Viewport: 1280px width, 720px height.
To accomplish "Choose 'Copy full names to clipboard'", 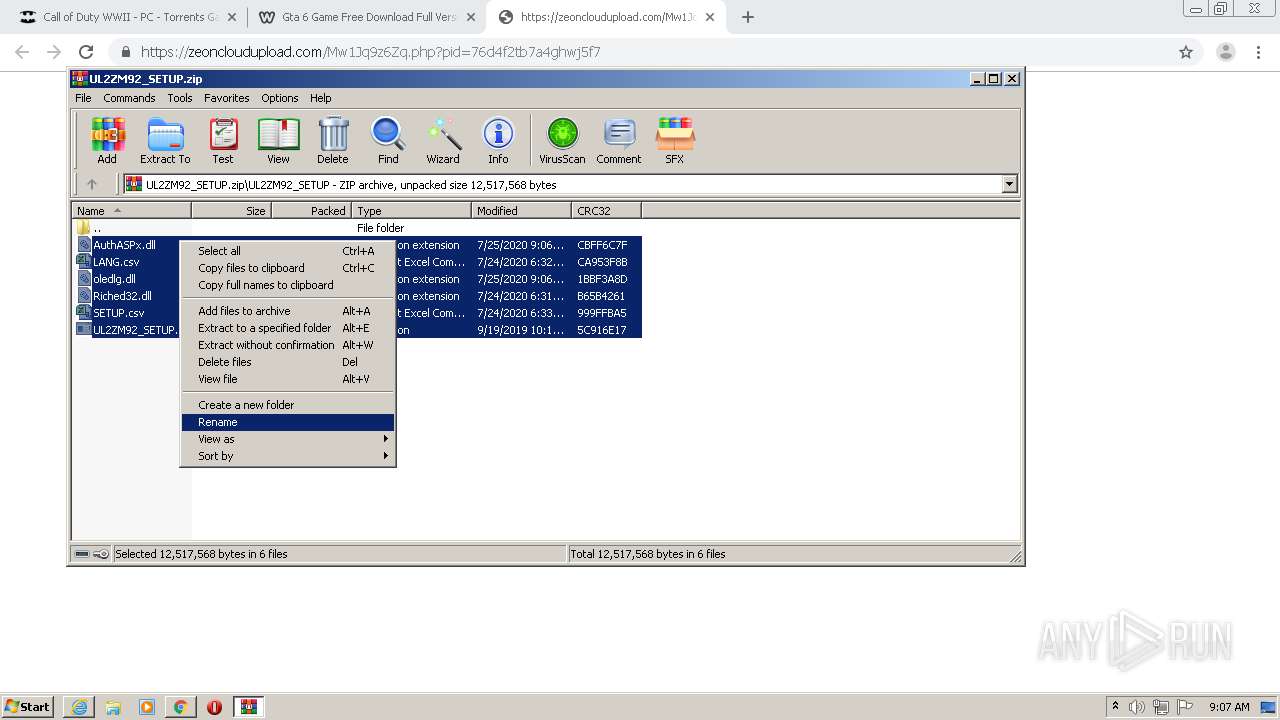I will (x=288, y=285).
